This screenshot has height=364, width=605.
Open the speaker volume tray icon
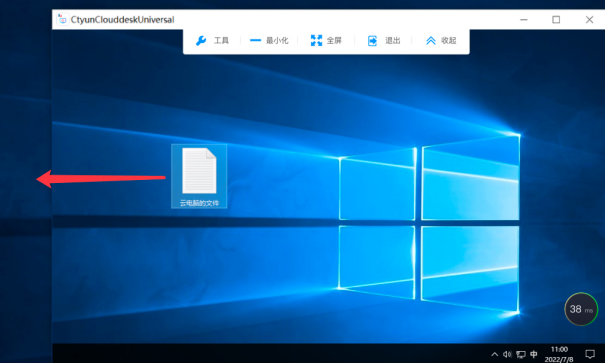coord(507,354)
